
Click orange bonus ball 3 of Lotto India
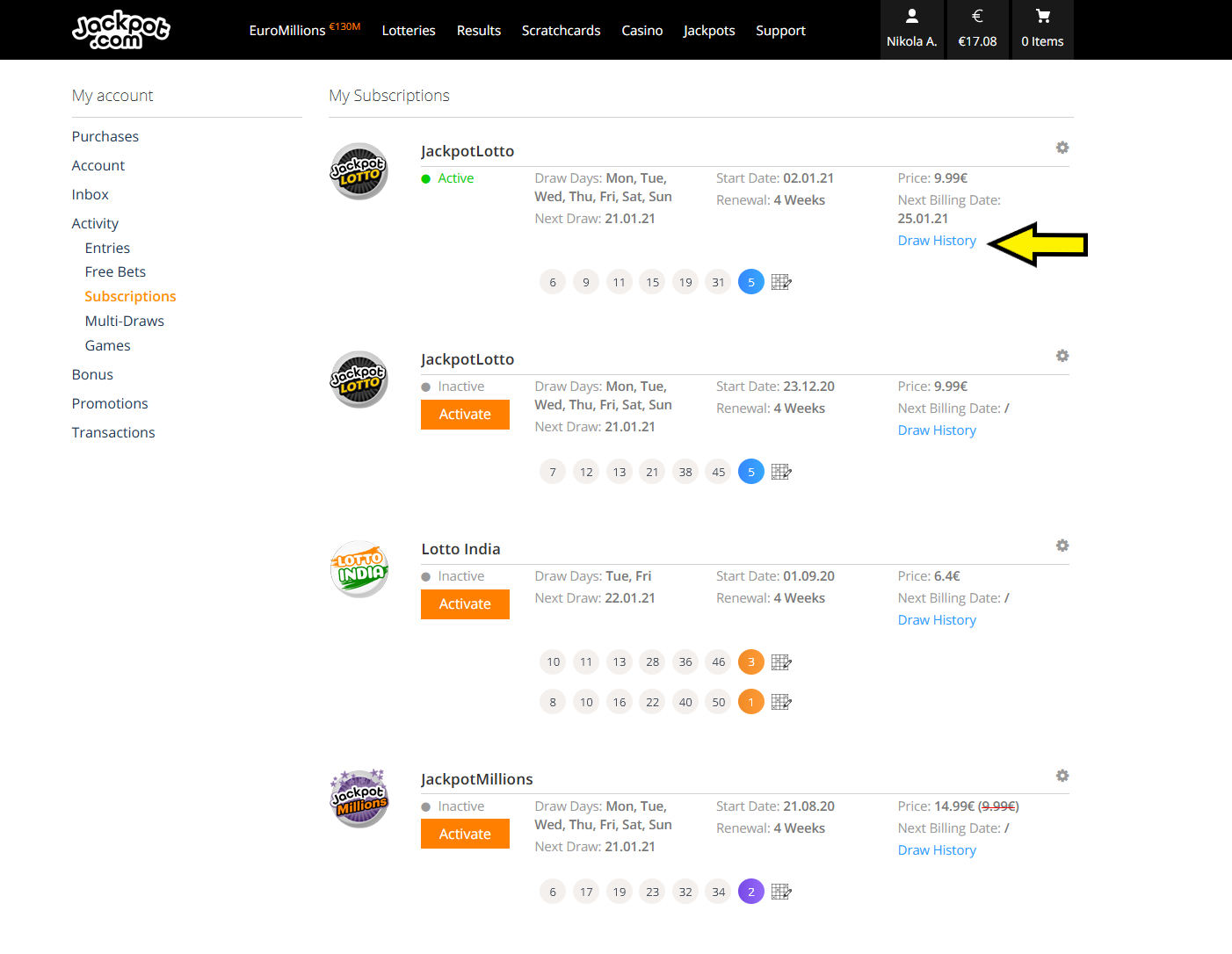pyautogui.click(x=751, y=662)
